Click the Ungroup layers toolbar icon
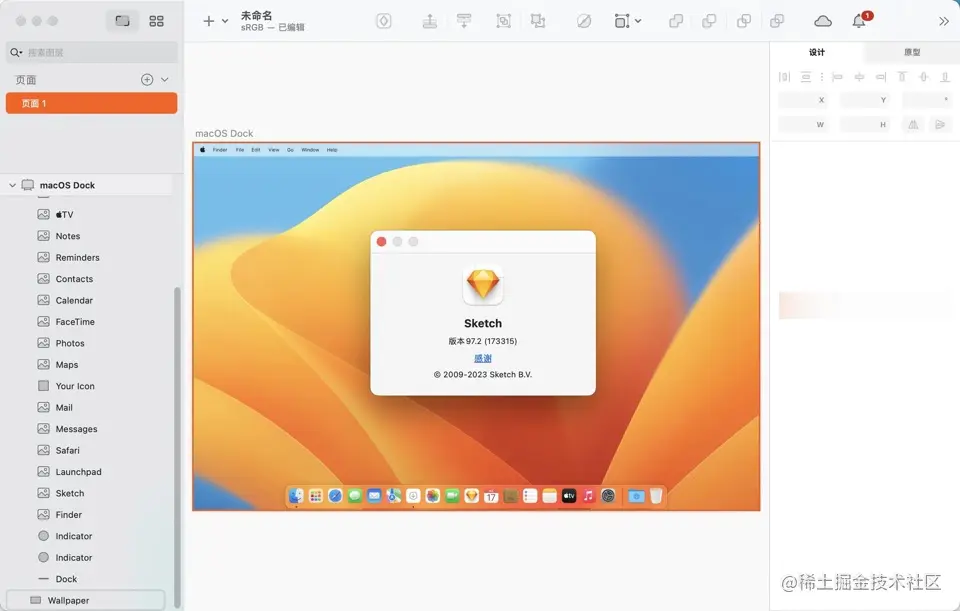 coord(538,21)
